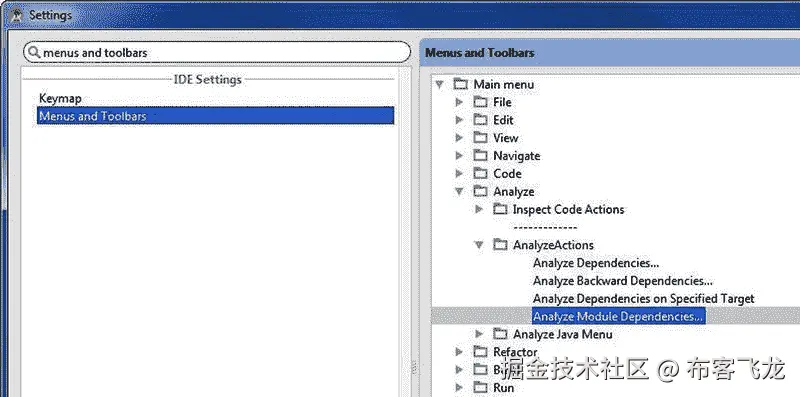Expand the Edit node arrow

point(459,120)
